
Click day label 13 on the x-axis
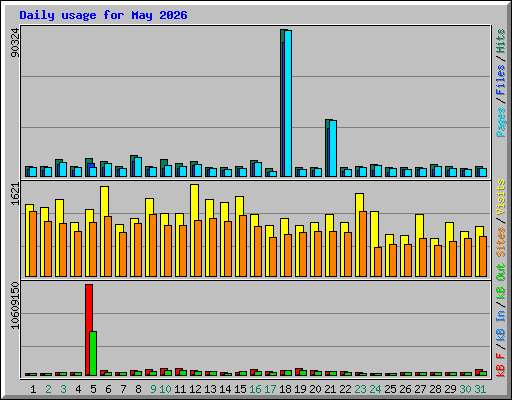pos(210,389)
